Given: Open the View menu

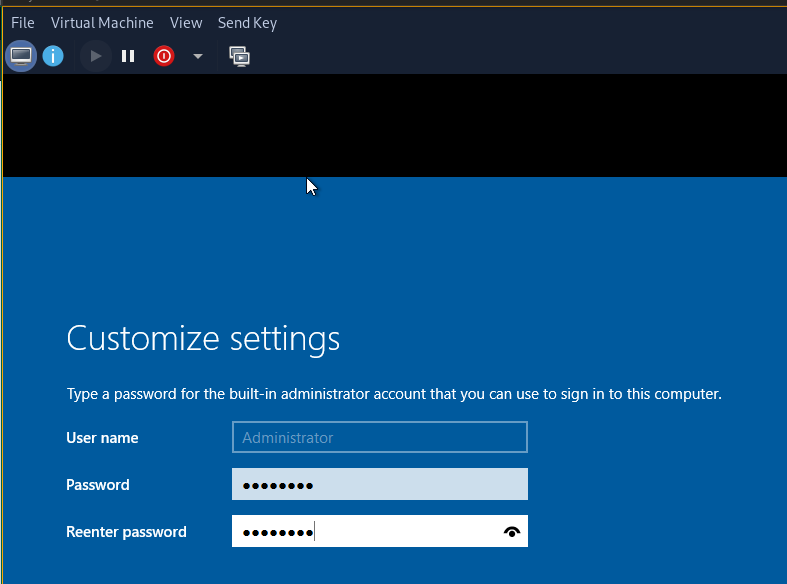Looking at the screenshot, I should [186, 23].
